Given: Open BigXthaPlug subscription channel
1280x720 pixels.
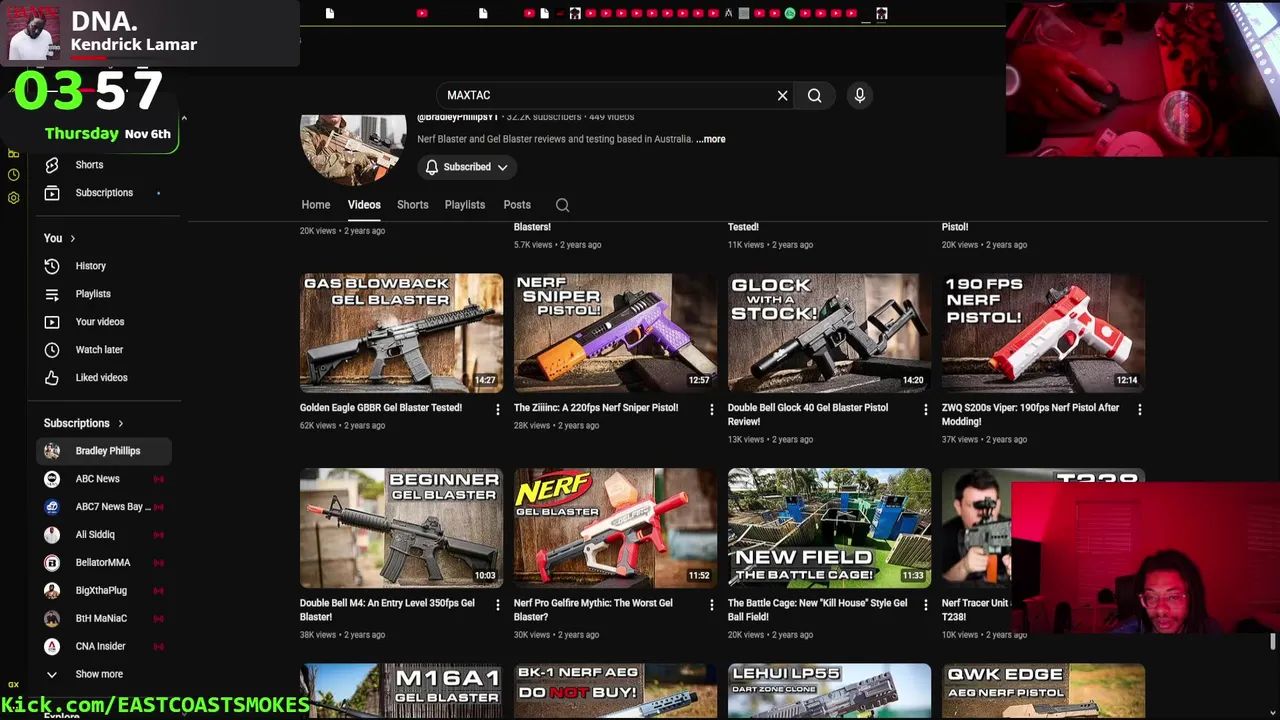Looking at the screenshot, I should point(104,591).
